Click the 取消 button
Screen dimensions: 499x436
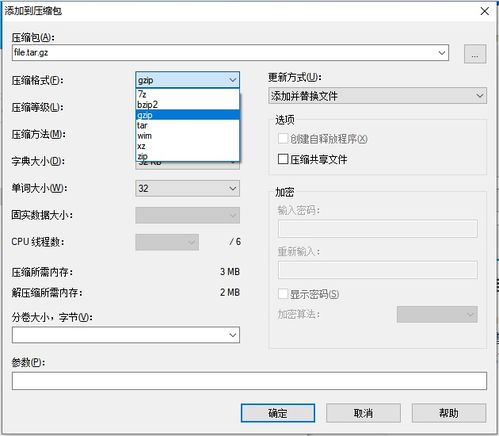coord(363,413)
